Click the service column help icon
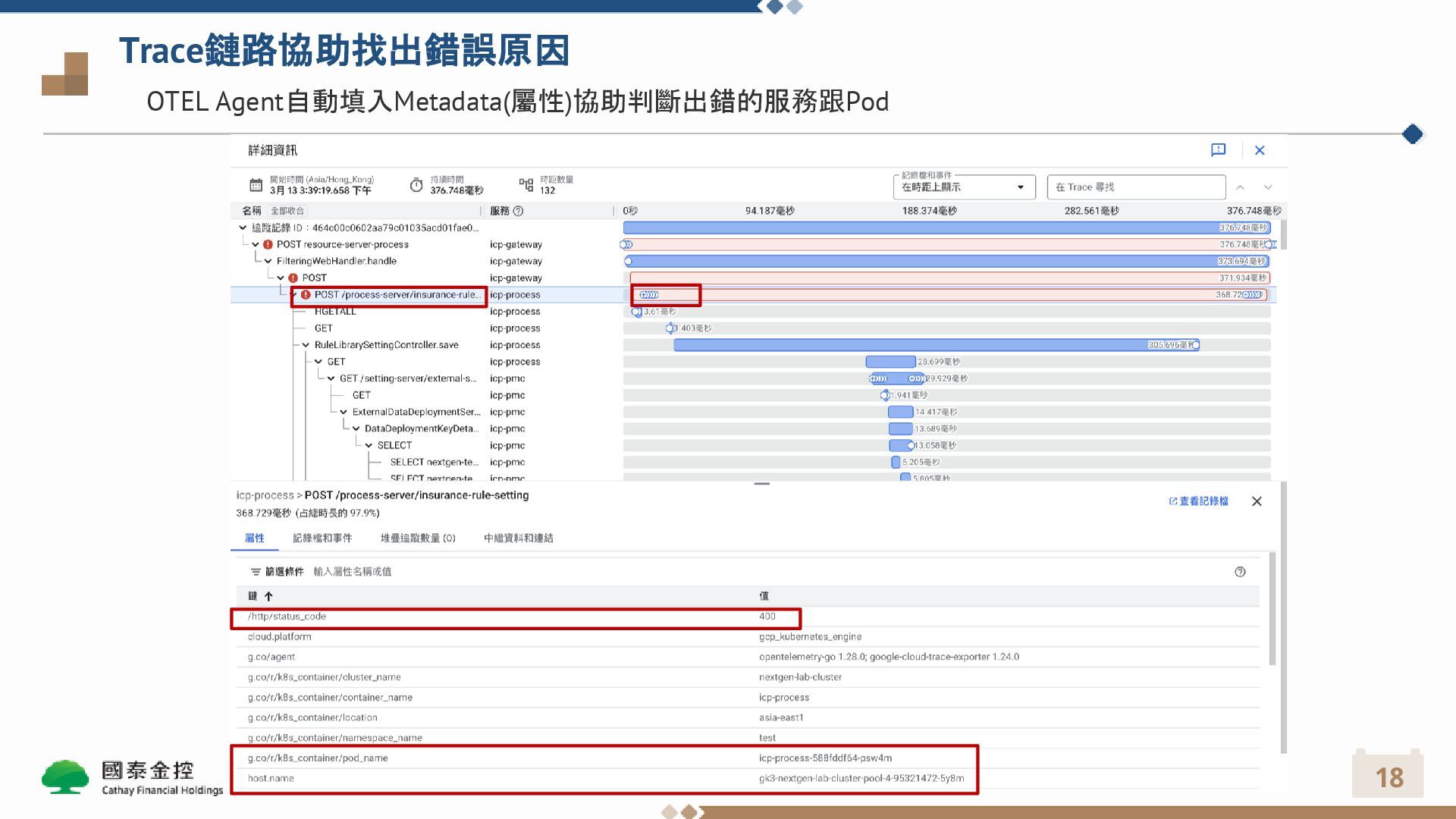The height and width of the screenshot is (819, 1456). pyautogui.click(x=518, y=211)
